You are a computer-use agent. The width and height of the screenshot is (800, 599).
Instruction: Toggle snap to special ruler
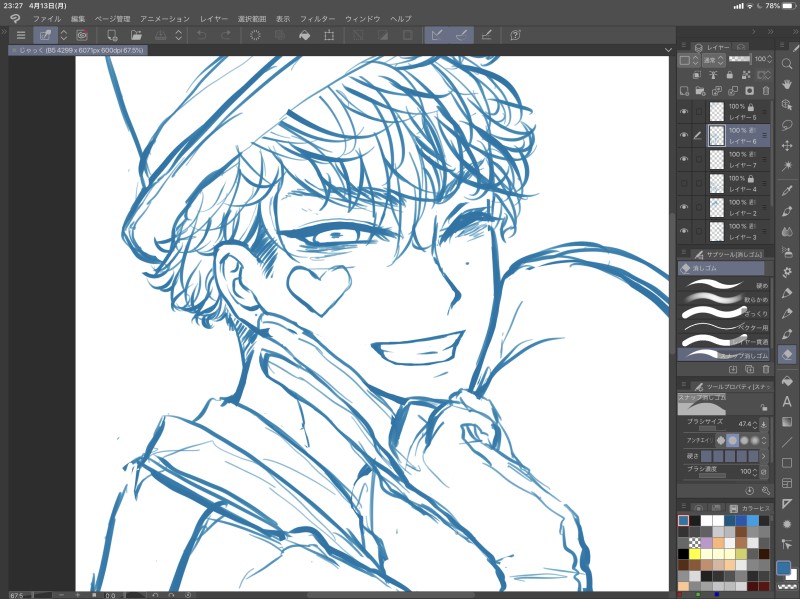pos(462,35)
